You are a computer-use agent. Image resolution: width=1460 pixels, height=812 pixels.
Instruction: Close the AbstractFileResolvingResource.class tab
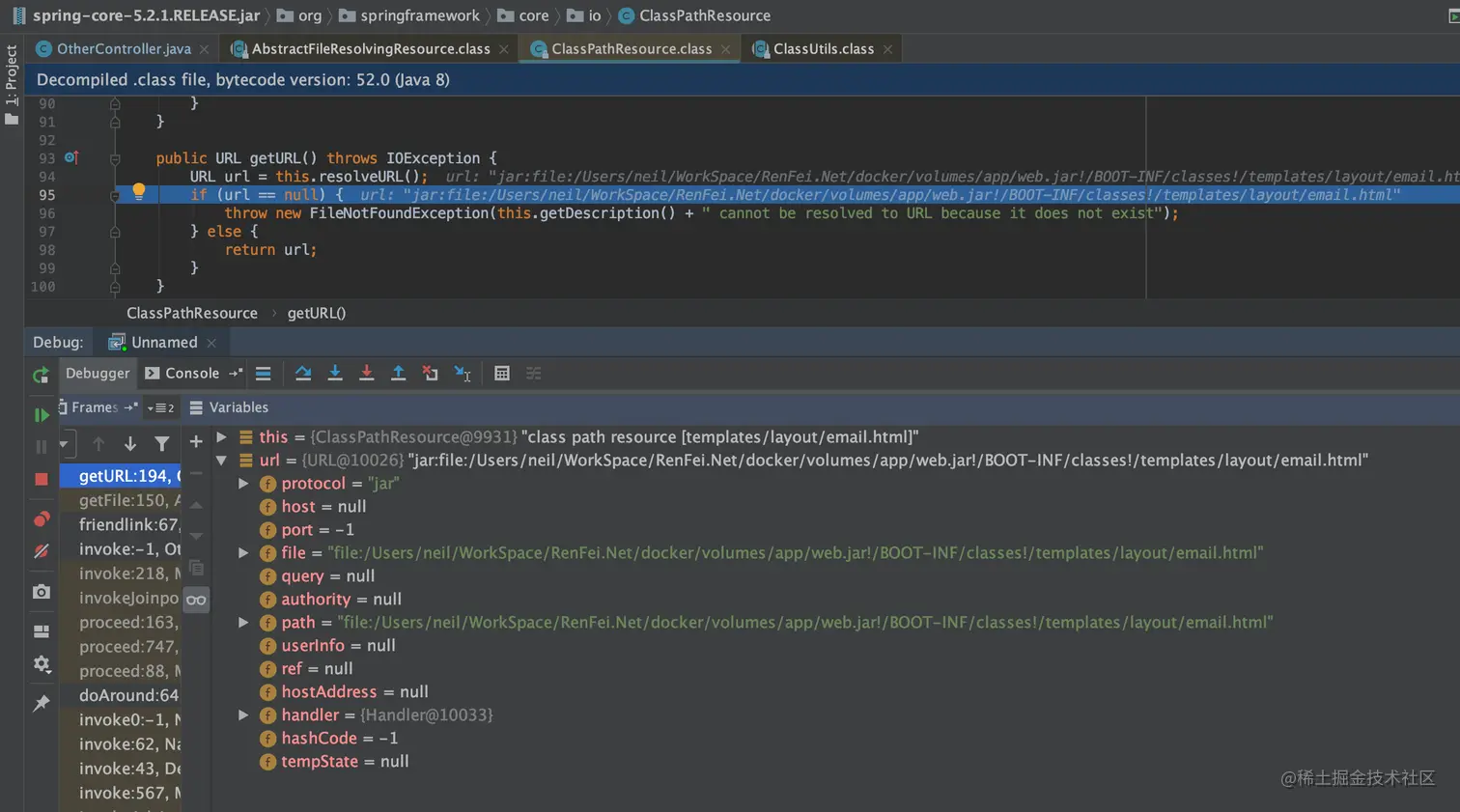tap(504, 49)
